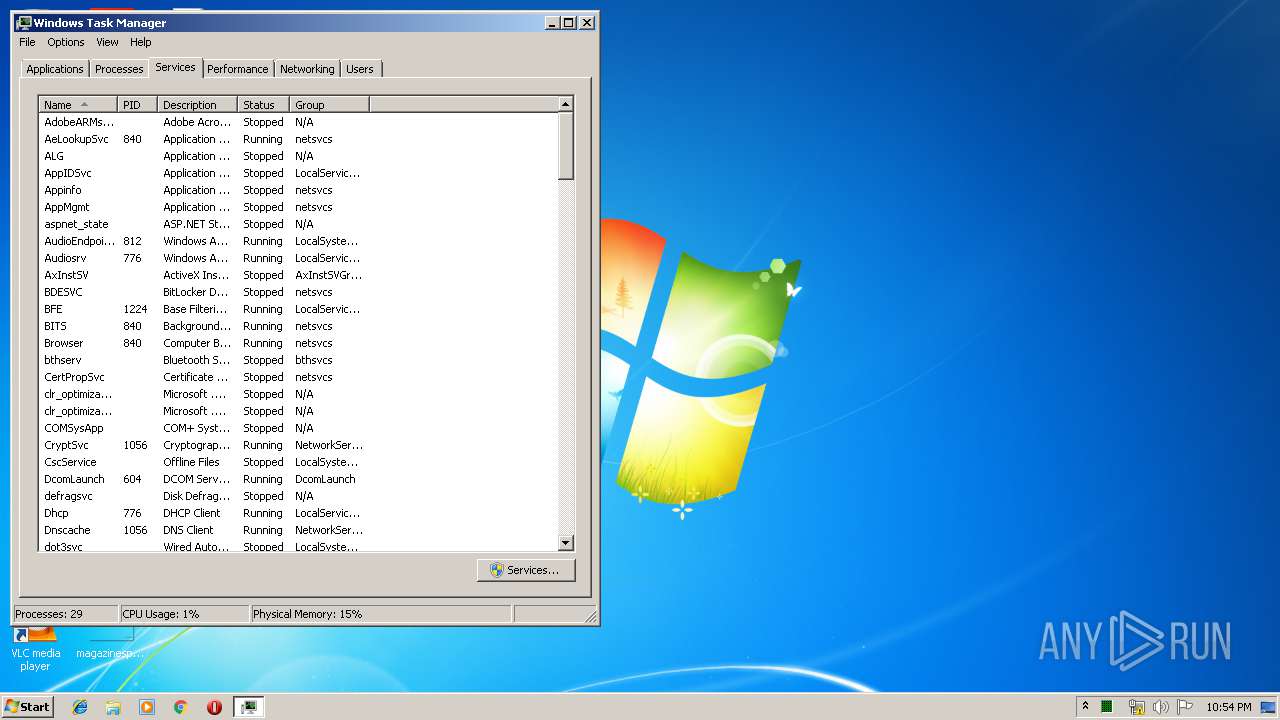Image resolution: width=1280 pixels, height=720 pixels.
Task: Open the volume speaker tray icon
Action: (1160, 707)
